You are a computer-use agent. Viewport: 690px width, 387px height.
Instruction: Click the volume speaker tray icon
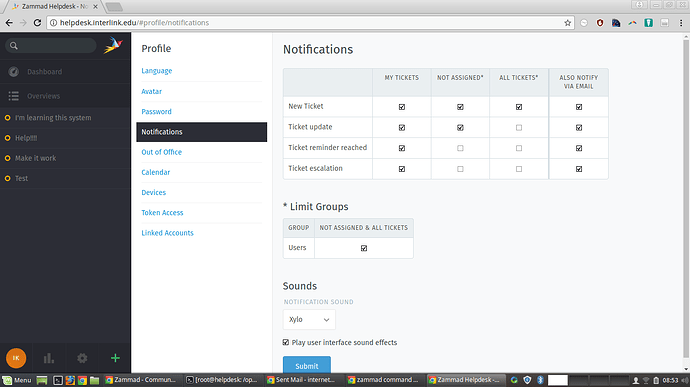point(685,380)
